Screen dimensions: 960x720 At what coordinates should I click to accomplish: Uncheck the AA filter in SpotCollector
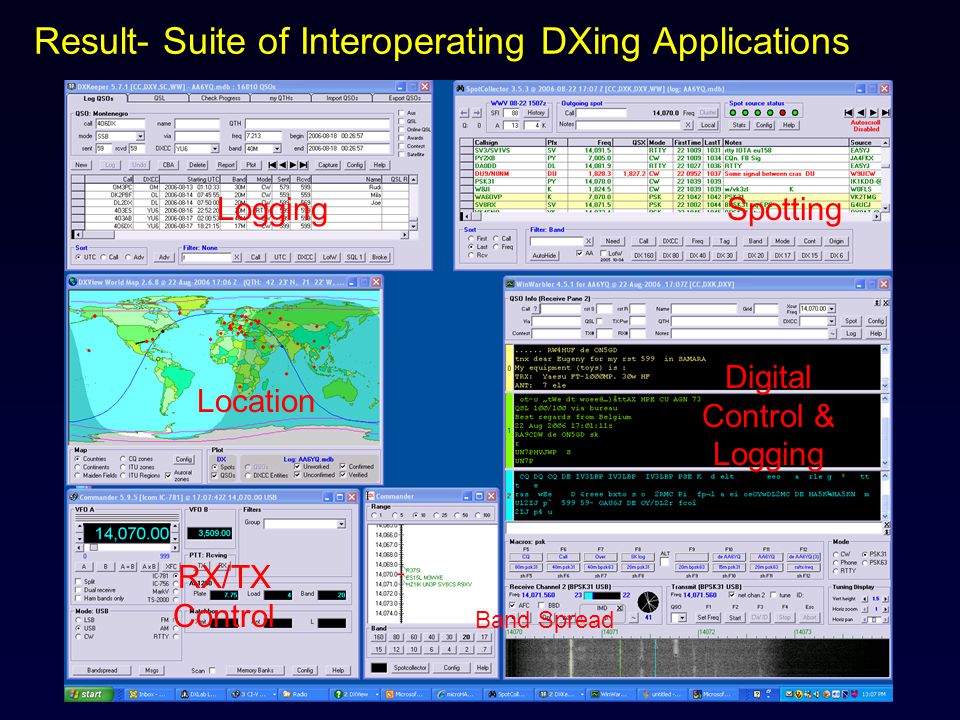pos(579,253)
